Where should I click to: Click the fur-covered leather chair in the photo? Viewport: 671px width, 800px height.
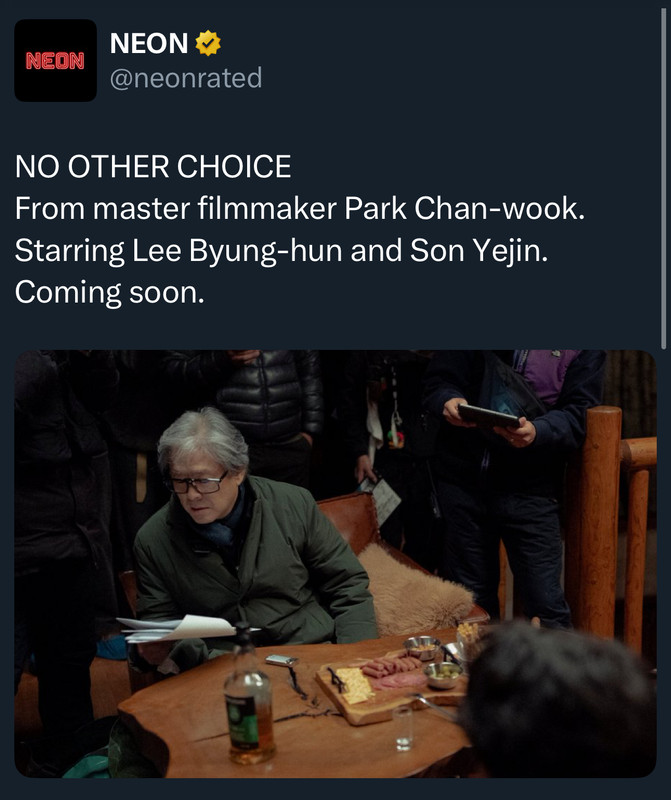[x=403, y=564]
